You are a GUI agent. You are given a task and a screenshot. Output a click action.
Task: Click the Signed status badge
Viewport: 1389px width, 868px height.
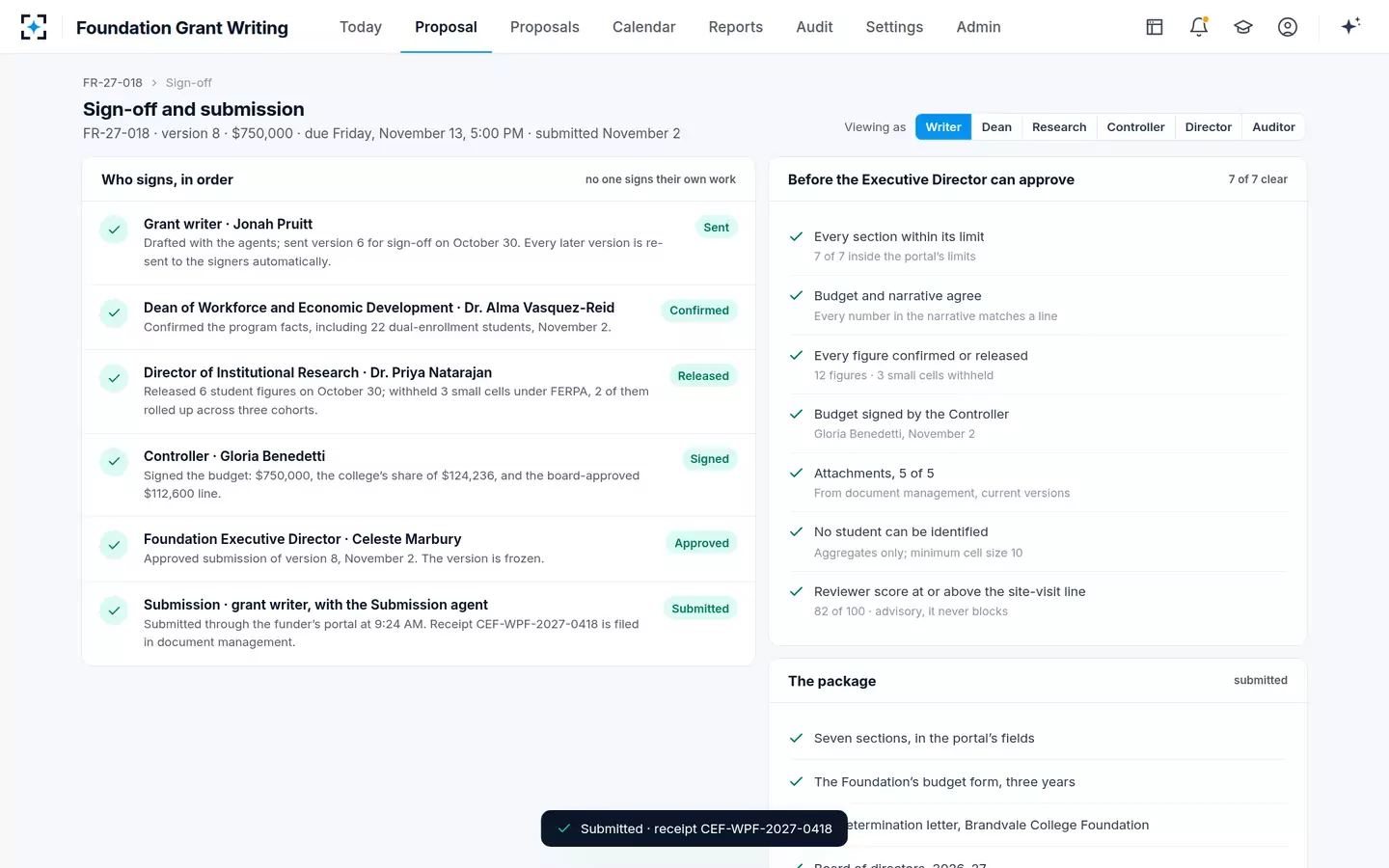coord(710,459)
